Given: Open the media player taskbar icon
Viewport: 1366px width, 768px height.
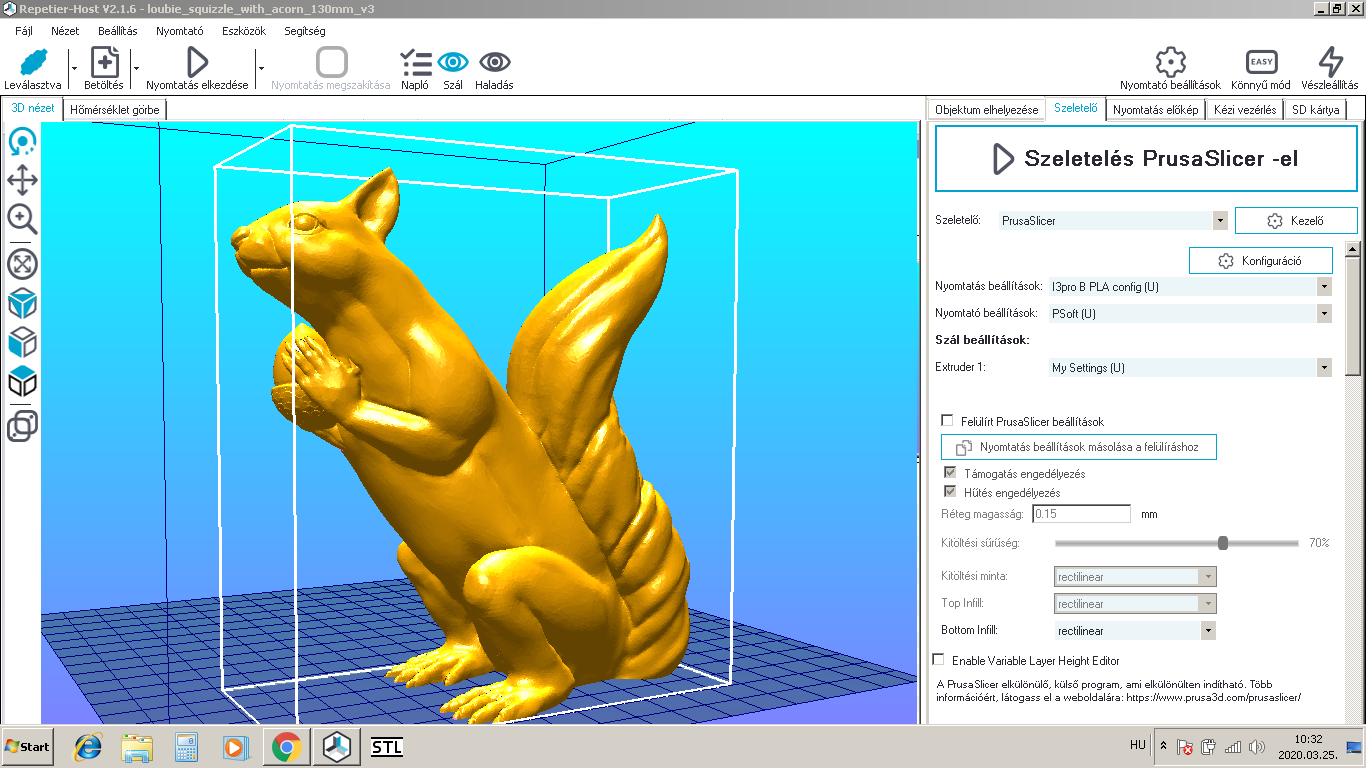Looking at the screenshot, I should [x=235, y=747].
